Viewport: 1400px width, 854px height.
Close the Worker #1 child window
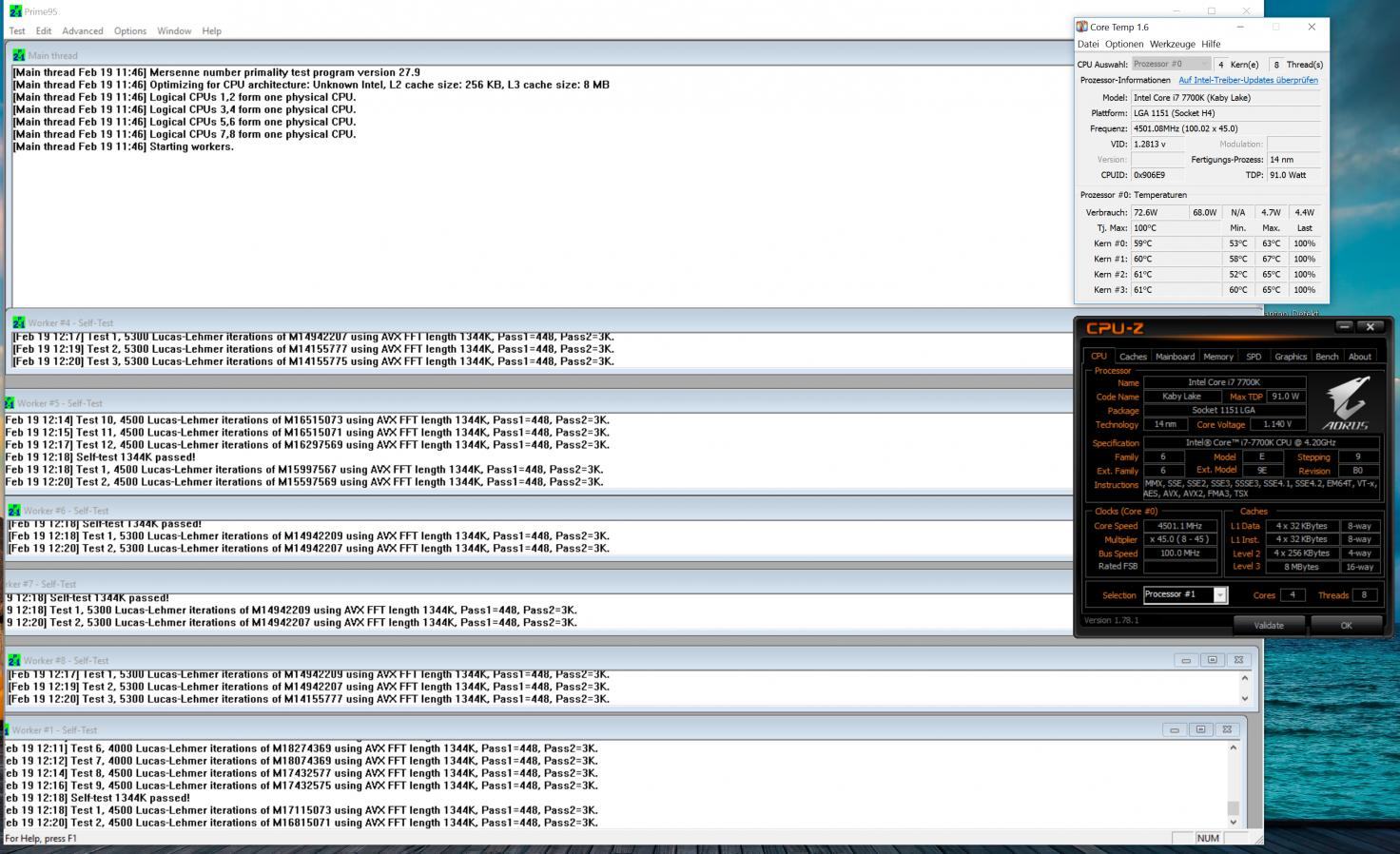1227,729
